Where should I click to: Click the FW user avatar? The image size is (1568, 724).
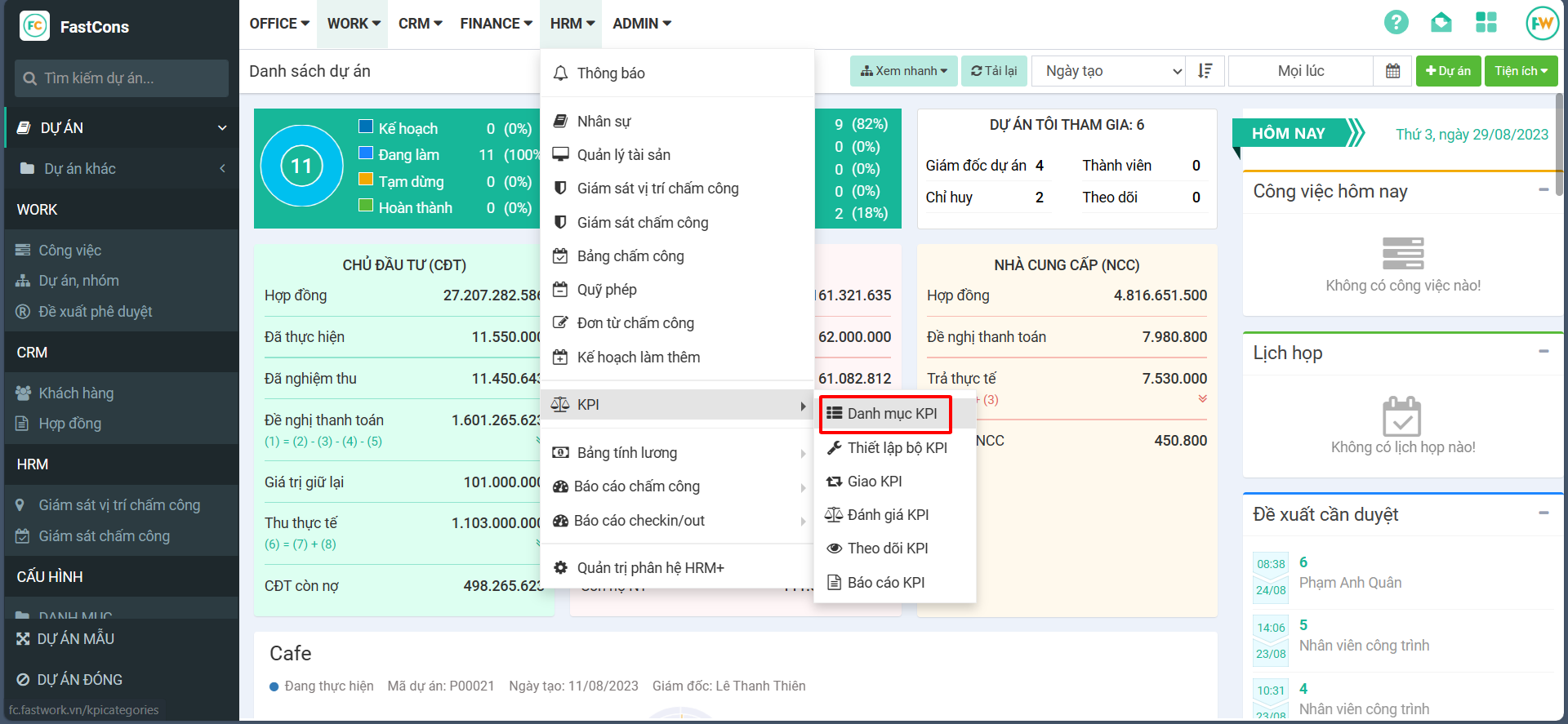(1542, 23)
